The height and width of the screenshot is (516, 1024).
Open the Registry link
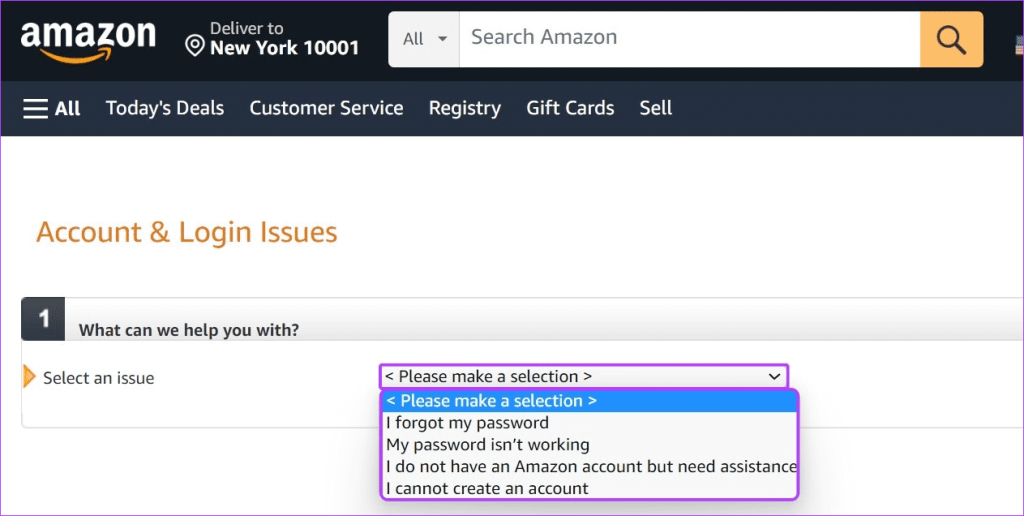click(x=465, y=109)
